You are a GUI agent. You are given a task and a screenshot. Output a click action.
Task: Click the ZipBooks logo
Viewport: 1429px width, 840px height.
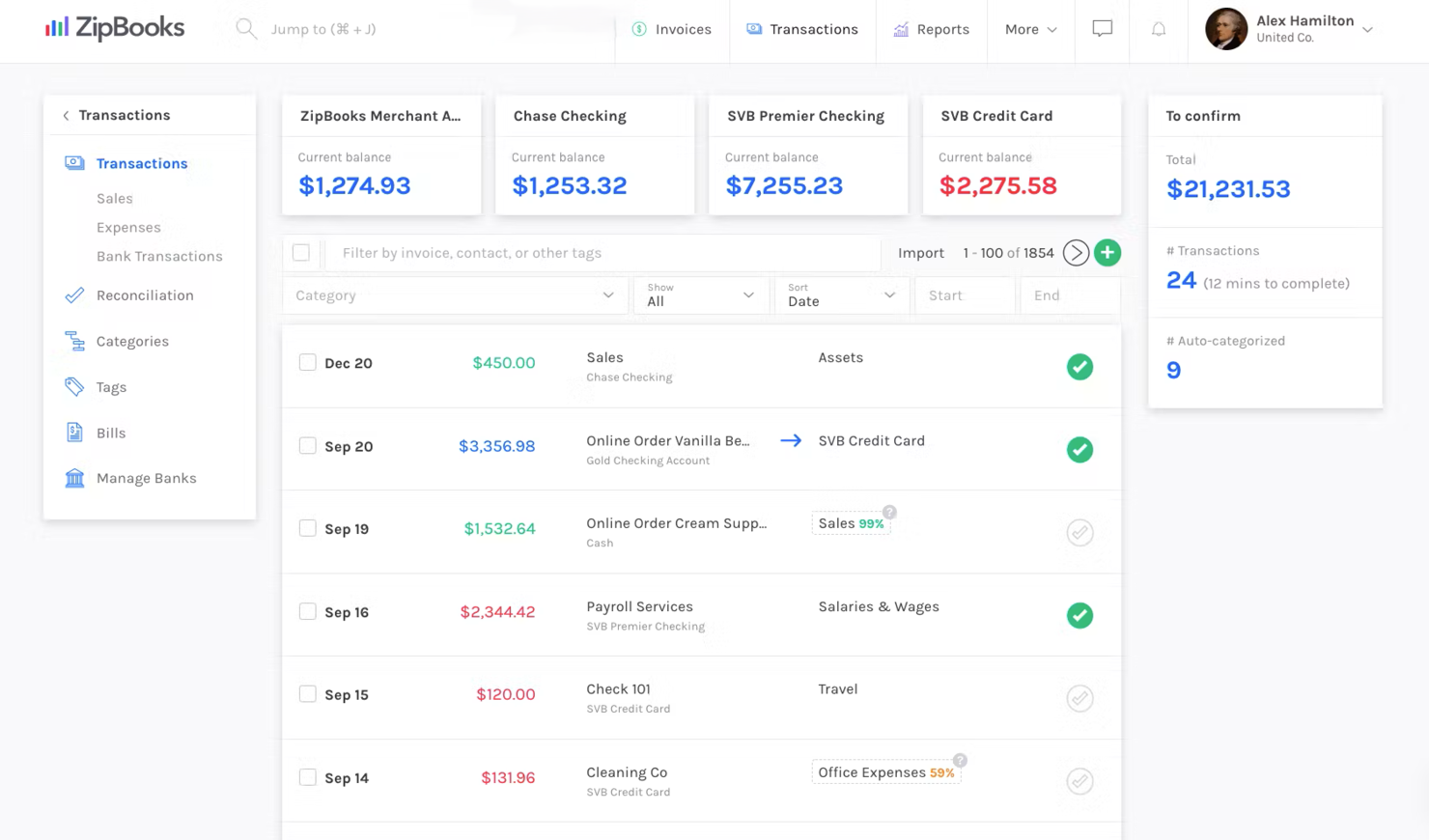pos(115,28)
